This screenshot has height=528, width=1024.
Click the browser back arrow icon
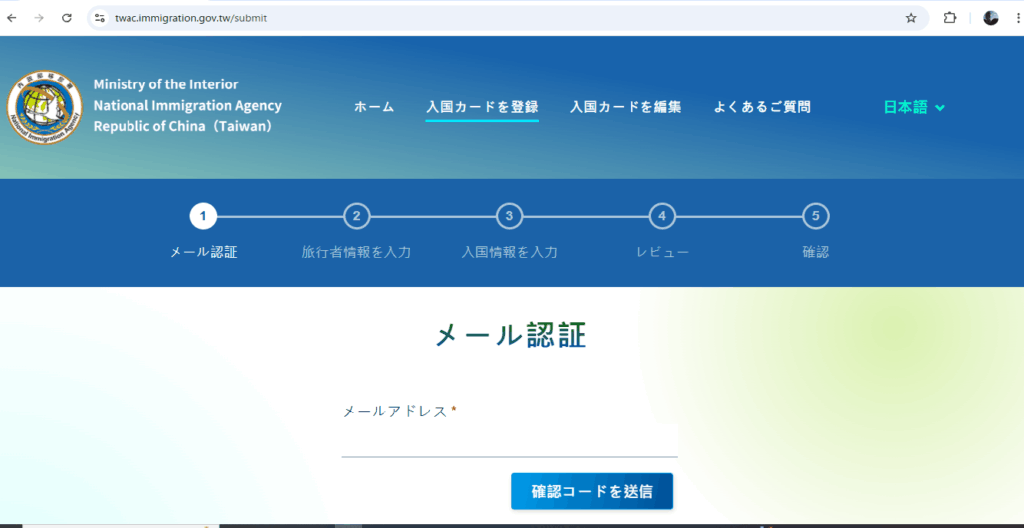12,18
